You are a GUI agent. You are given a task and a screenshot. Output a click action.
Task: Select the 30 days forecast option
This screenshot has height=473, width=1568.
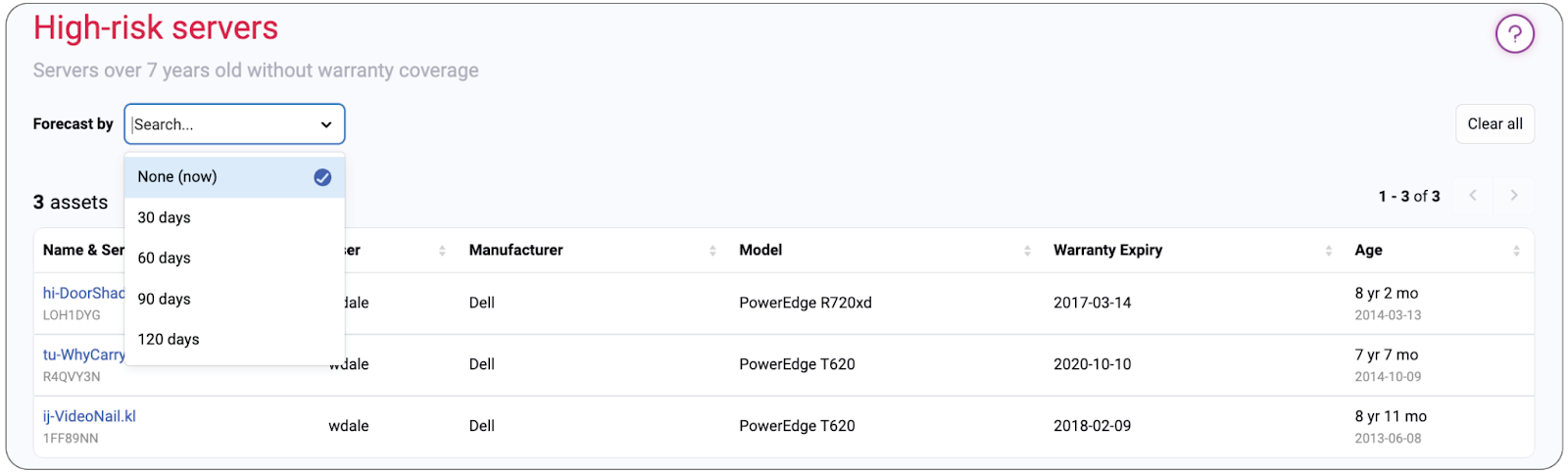pyautogui.click(x=165, y=217)
